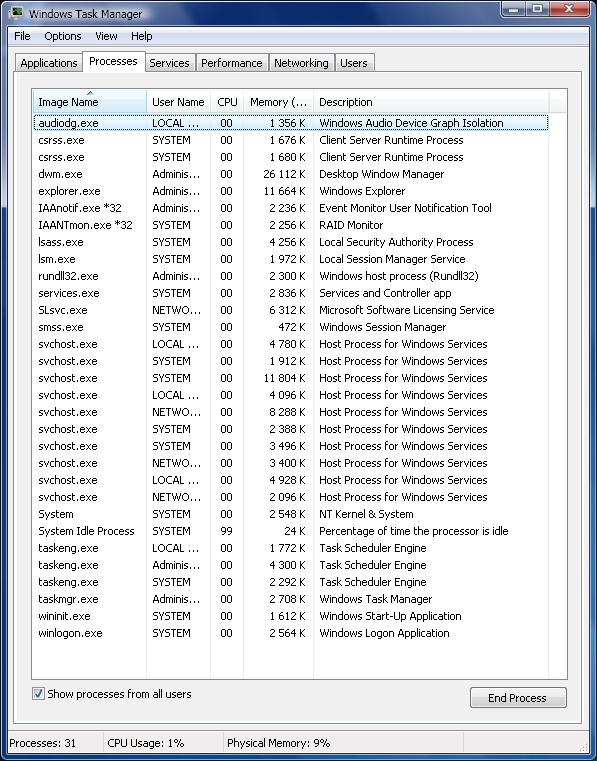This screenshot has height=761, width=597.
Task: Sort by Description column header
Action: point(431,102)
